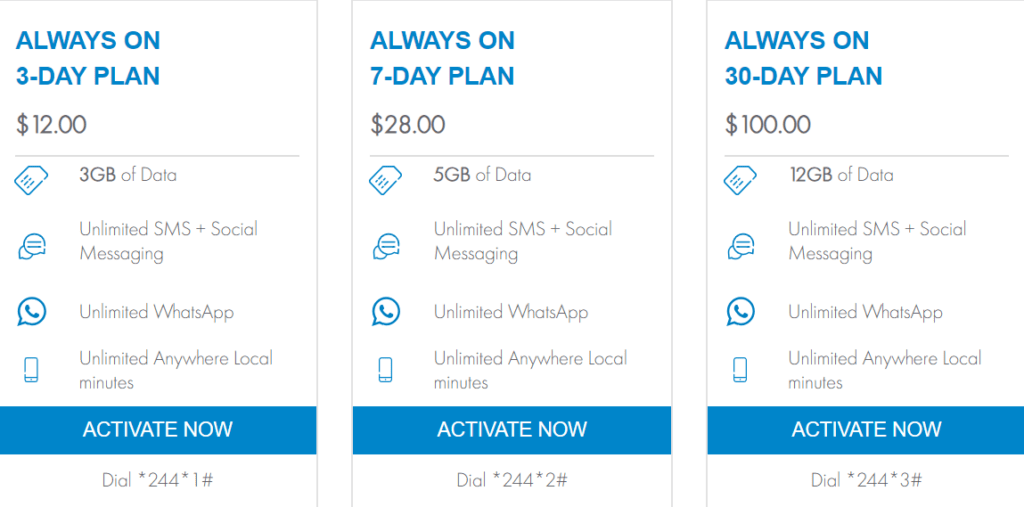Click the SMS chat bubble icon in 30-Day Plan
The image size is (1024, 507).
coord(740,246)
